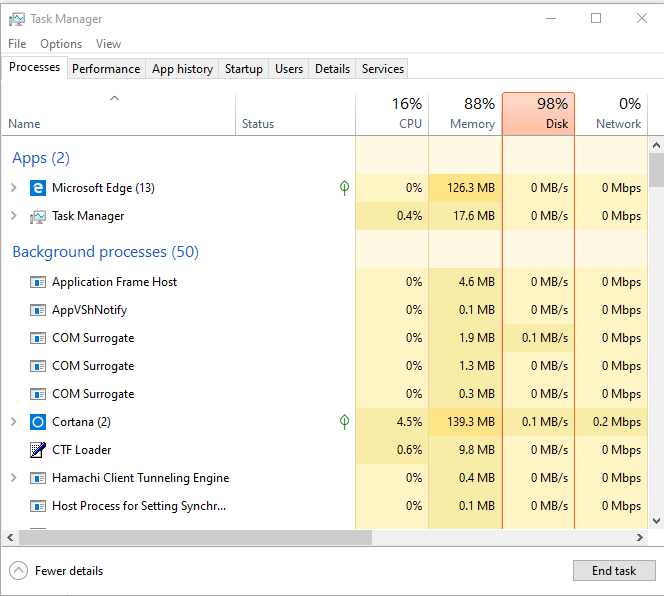Click the vertical scrollbar down arrow
Screen dimensions: 664x596
[x=656, y=521]
